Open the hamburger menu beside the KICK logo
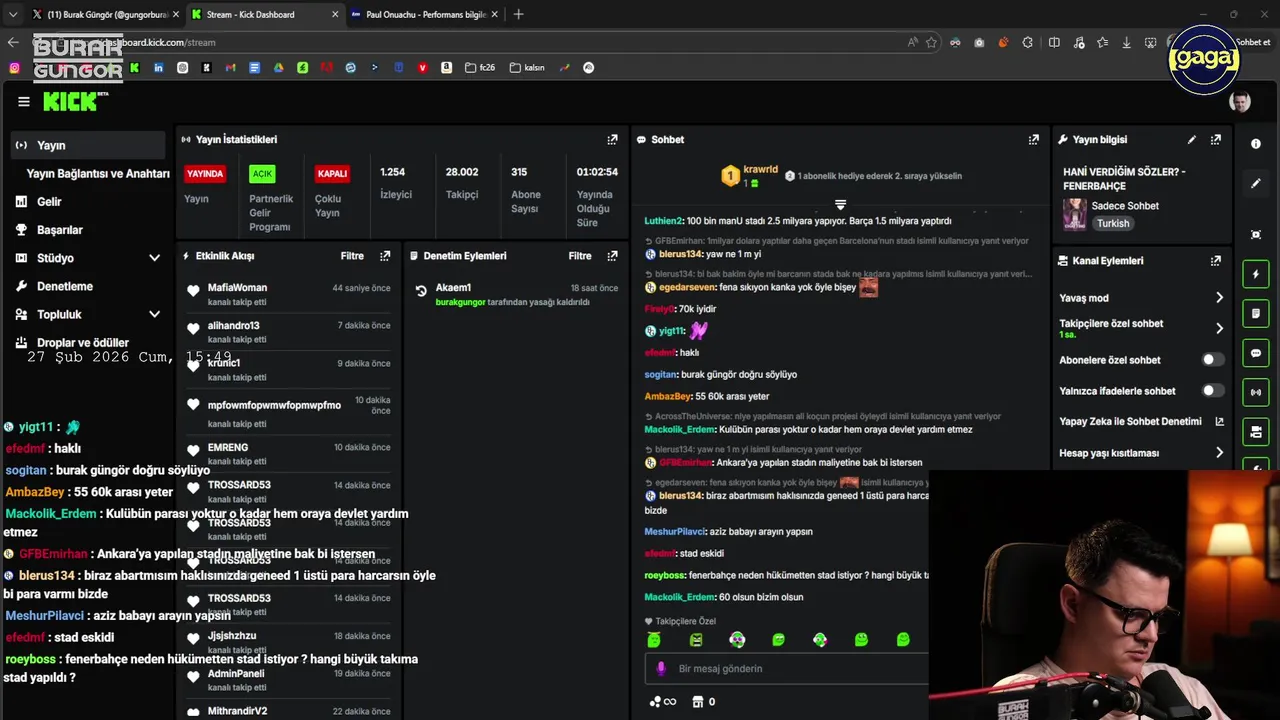Image resolution: width=1280 pixels, height=720 pixels. click(x=24, y=101)
